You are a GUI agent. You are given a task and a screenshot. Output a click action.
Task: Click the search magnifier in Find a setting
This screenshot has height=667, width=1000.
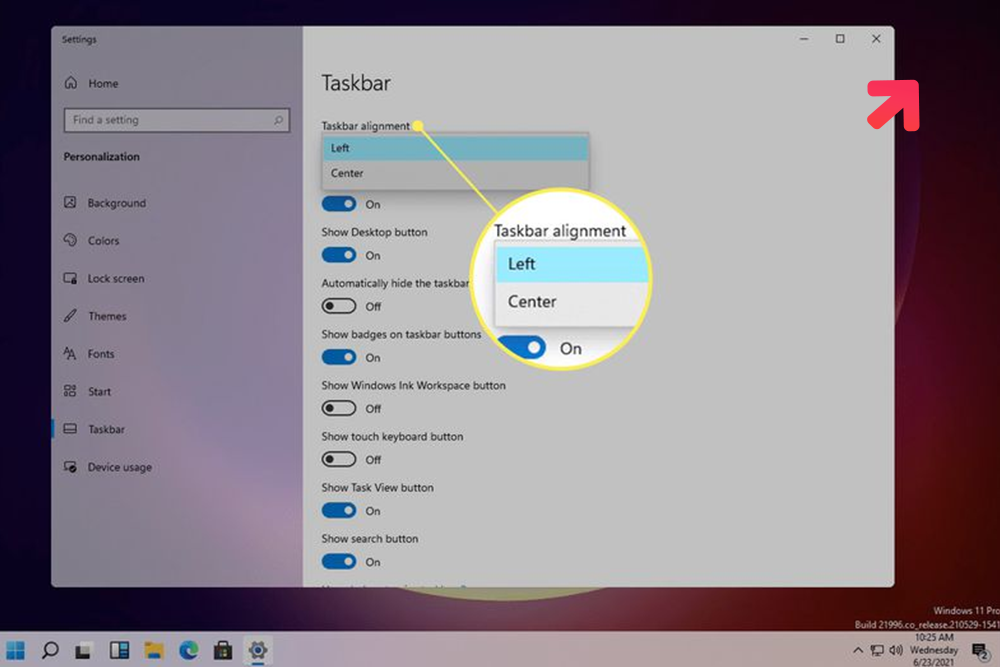[278, 120]
